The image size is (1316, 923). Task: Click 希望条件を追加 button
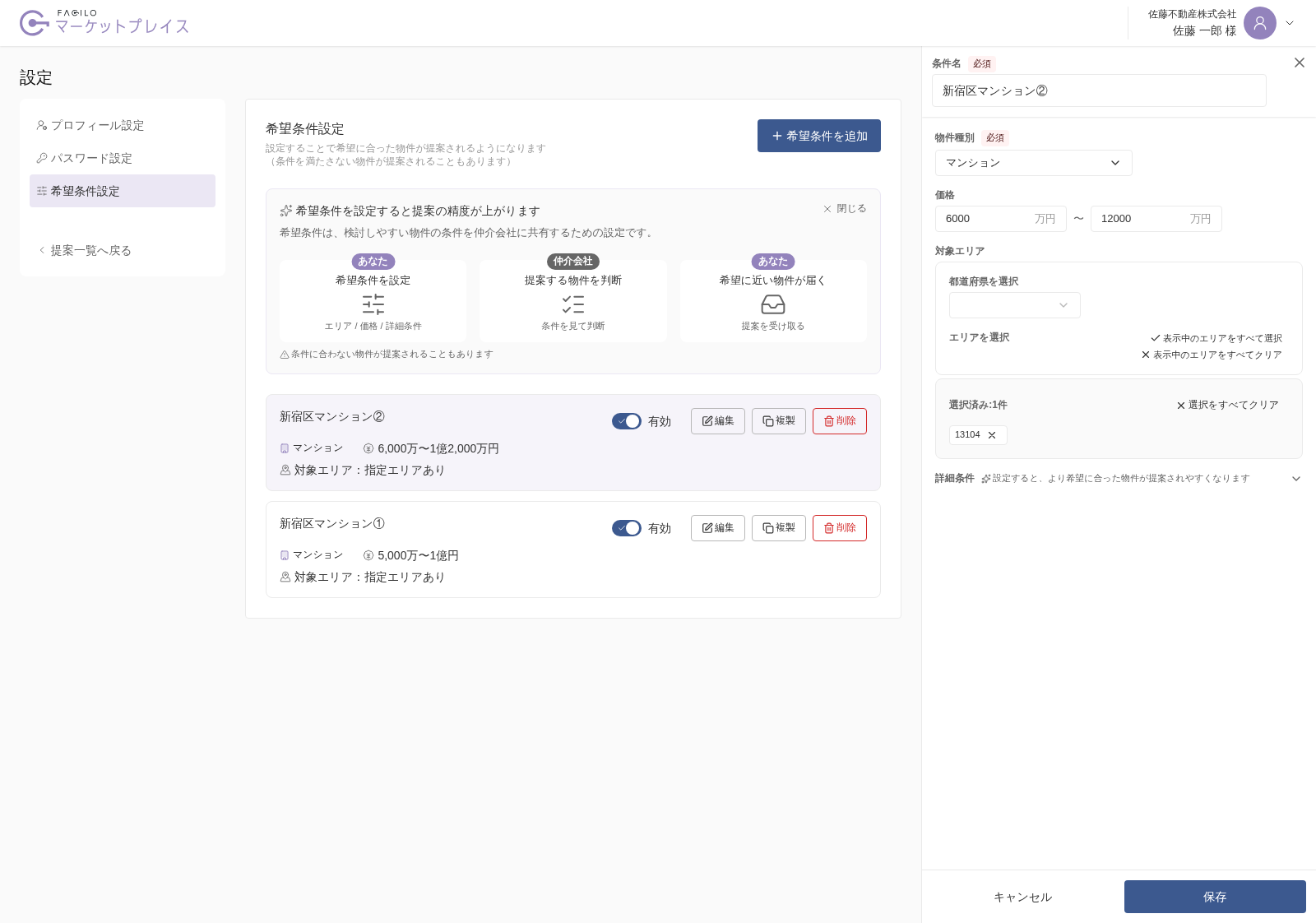pyautogui.click(x=819, y=136)
